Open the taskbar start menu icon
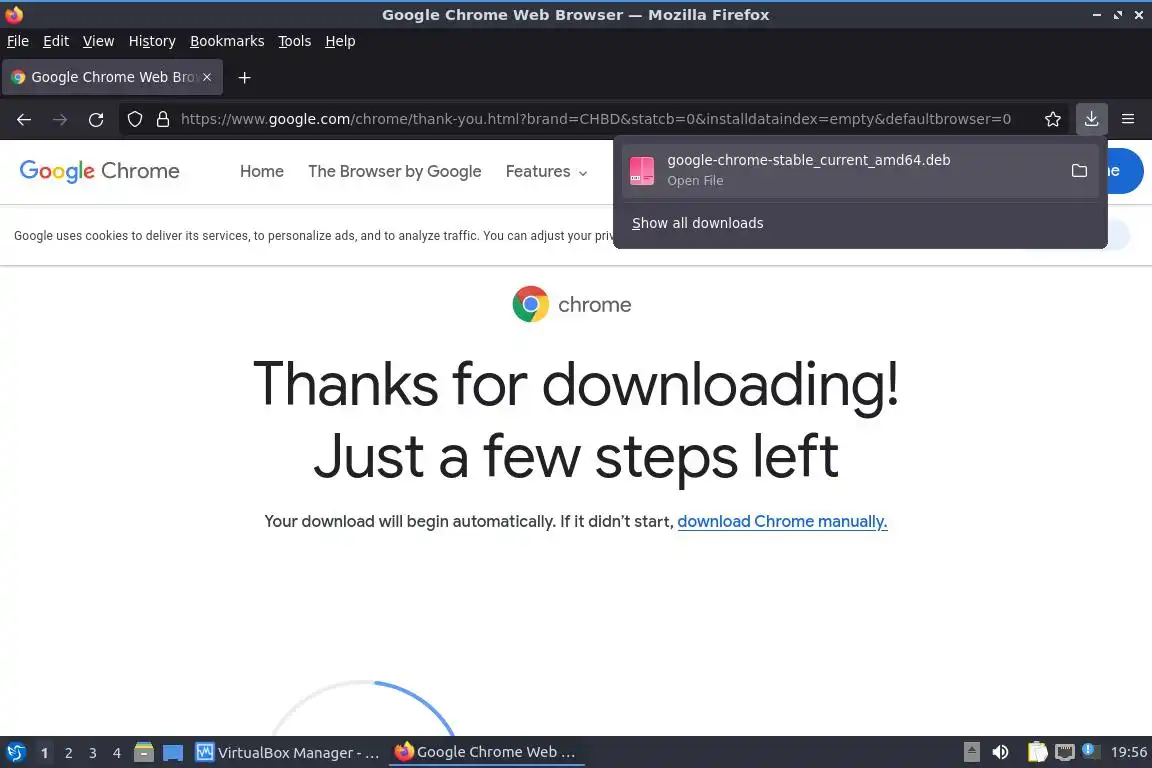The image size is (1152, 768). tap(15, 752)
